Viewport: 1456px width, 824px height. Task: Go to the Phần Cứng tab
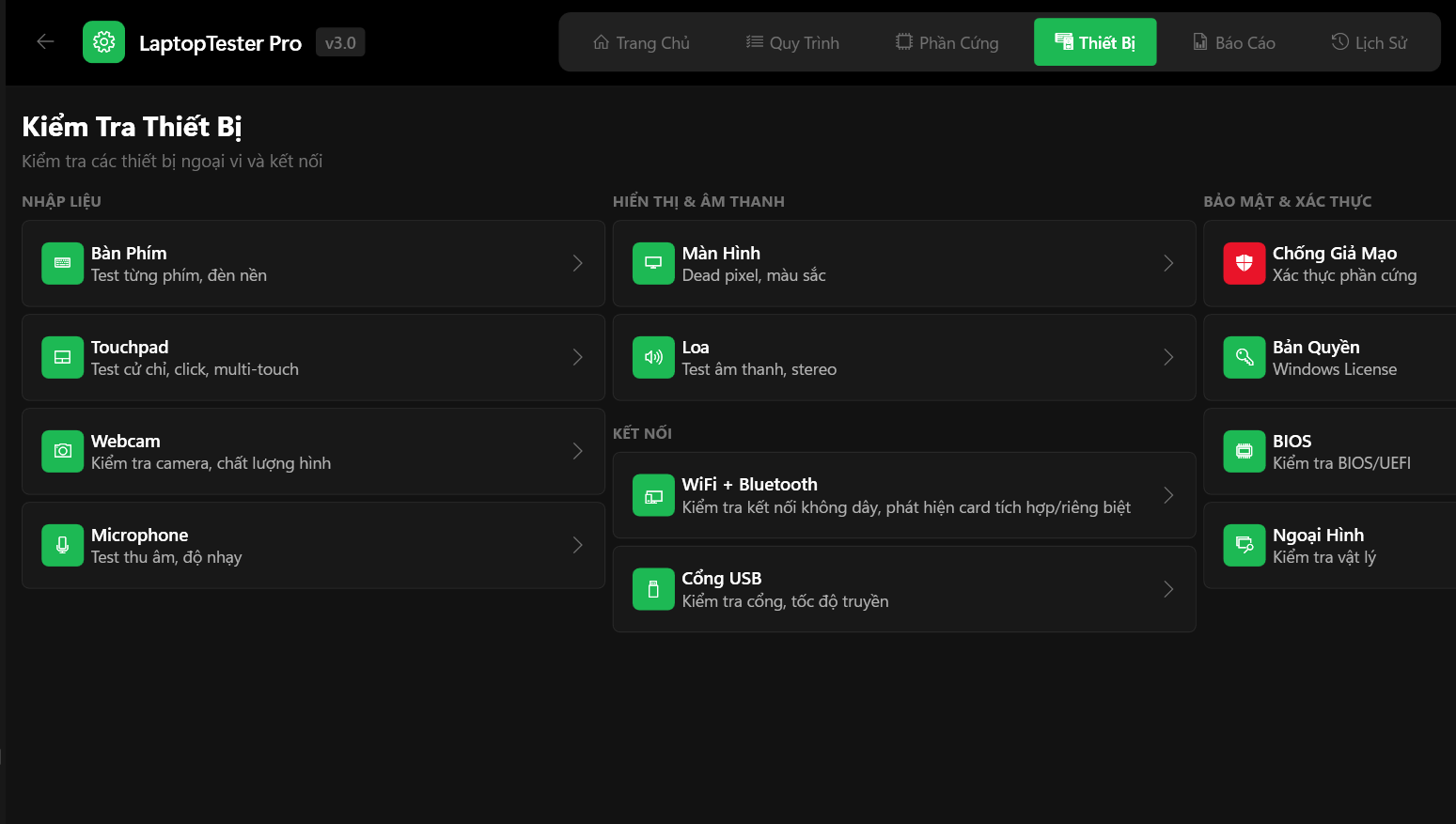click(947, 42)
